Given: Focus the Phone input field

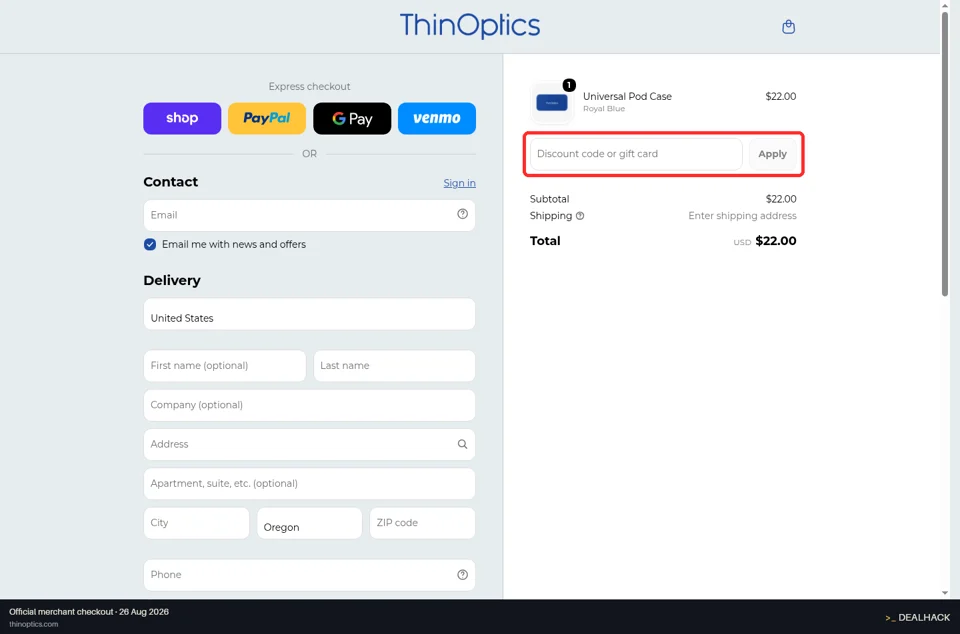Looking at the screenshot, I should (309, 575).
